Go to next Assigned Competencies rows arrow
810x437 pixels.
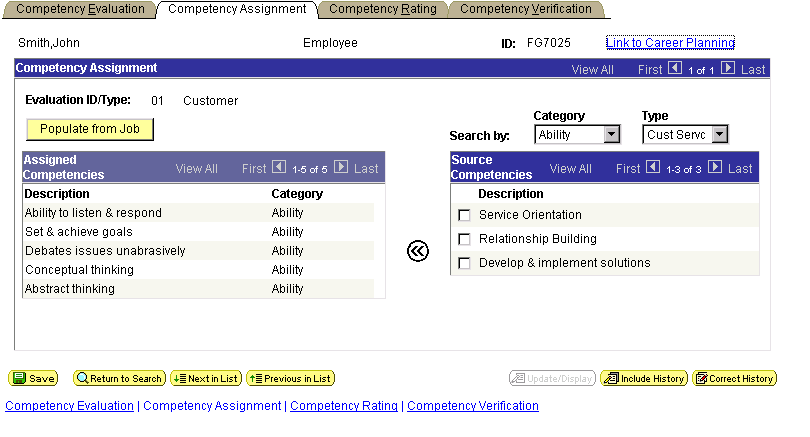[341, 167]
